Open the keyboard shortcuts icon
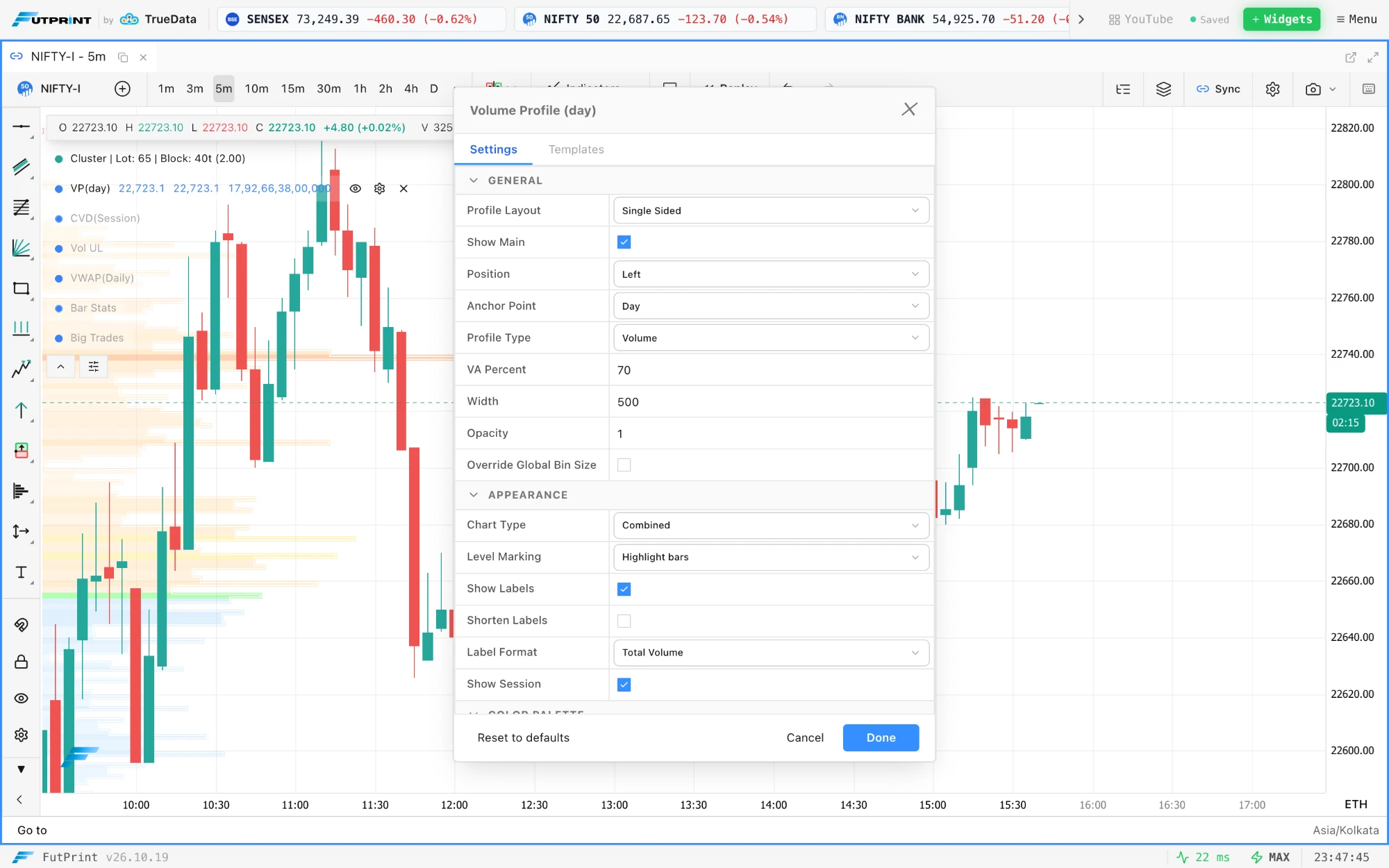Image resolution: width=1389 pixels, height=868 pixels. pos(1368,89)
